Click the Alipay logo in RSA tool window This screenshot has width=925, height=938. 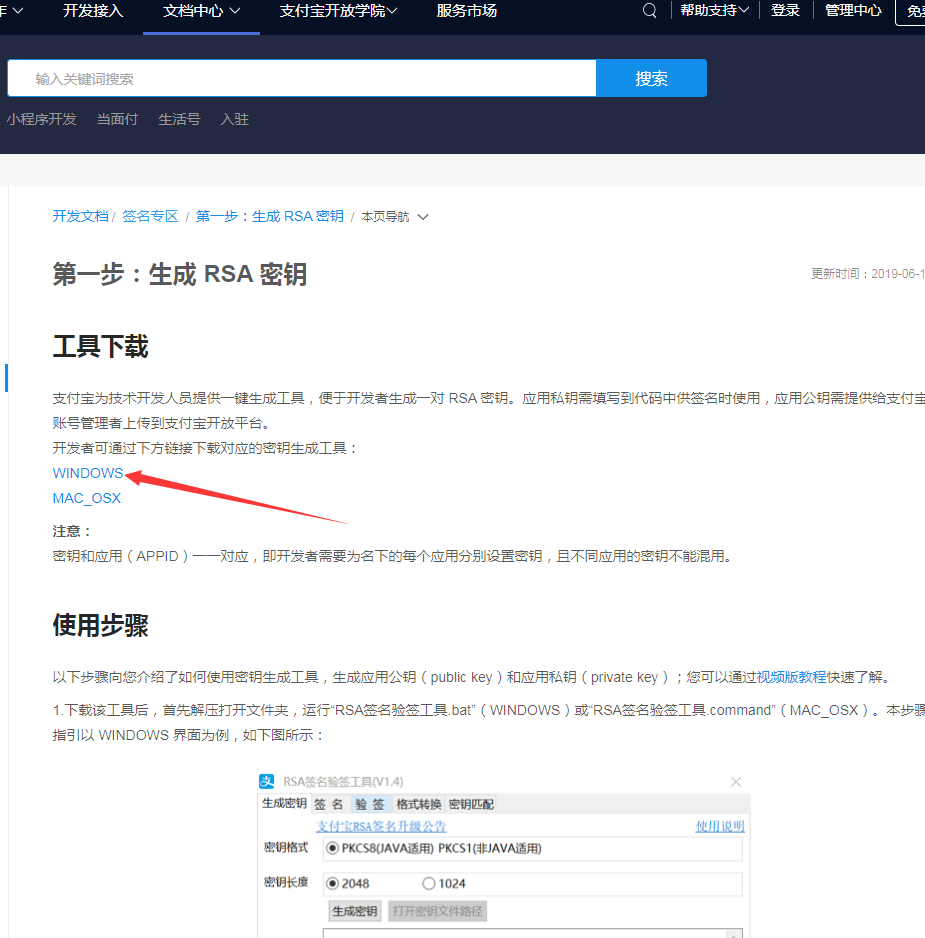click(x=267, y=781)
